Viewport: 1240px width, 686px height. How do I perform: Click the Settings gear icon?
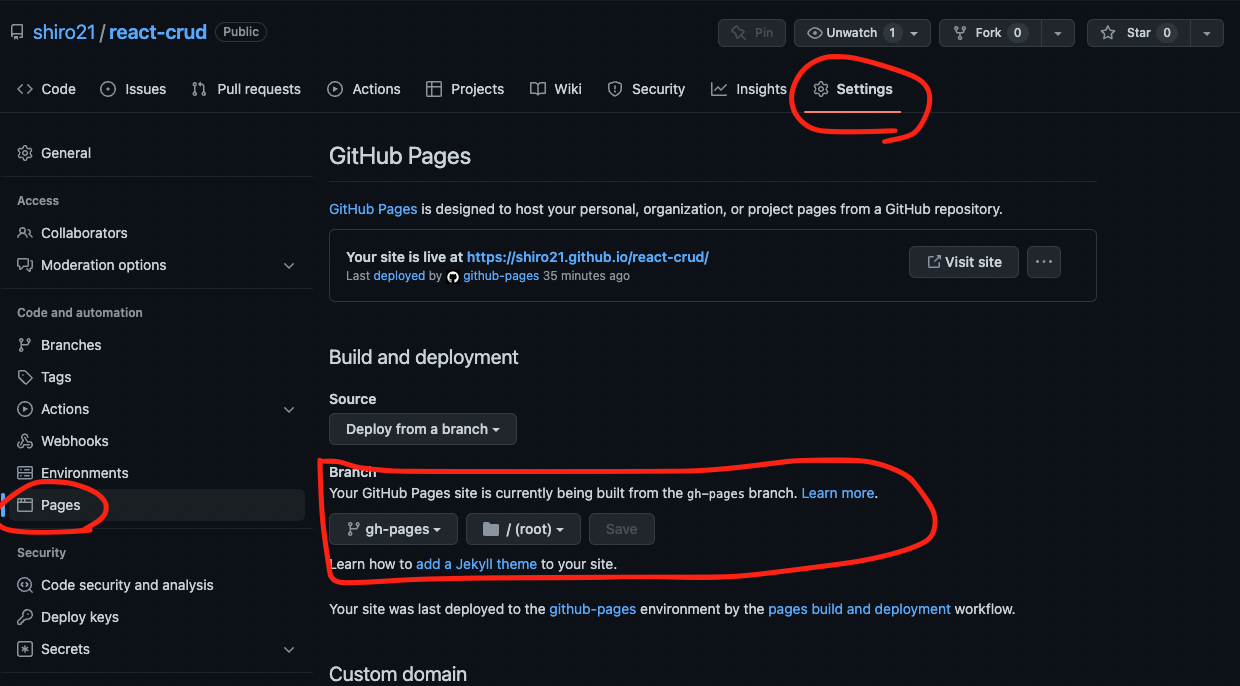point(821,89)
